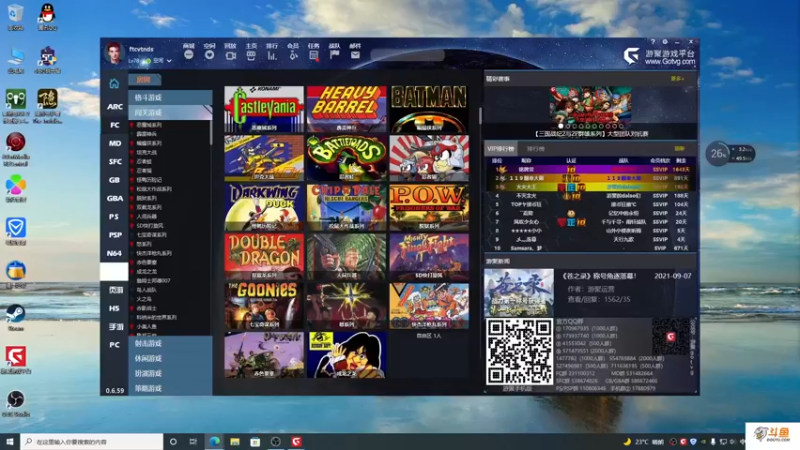Click the scrollbar beside the game grid

(480, 116)
